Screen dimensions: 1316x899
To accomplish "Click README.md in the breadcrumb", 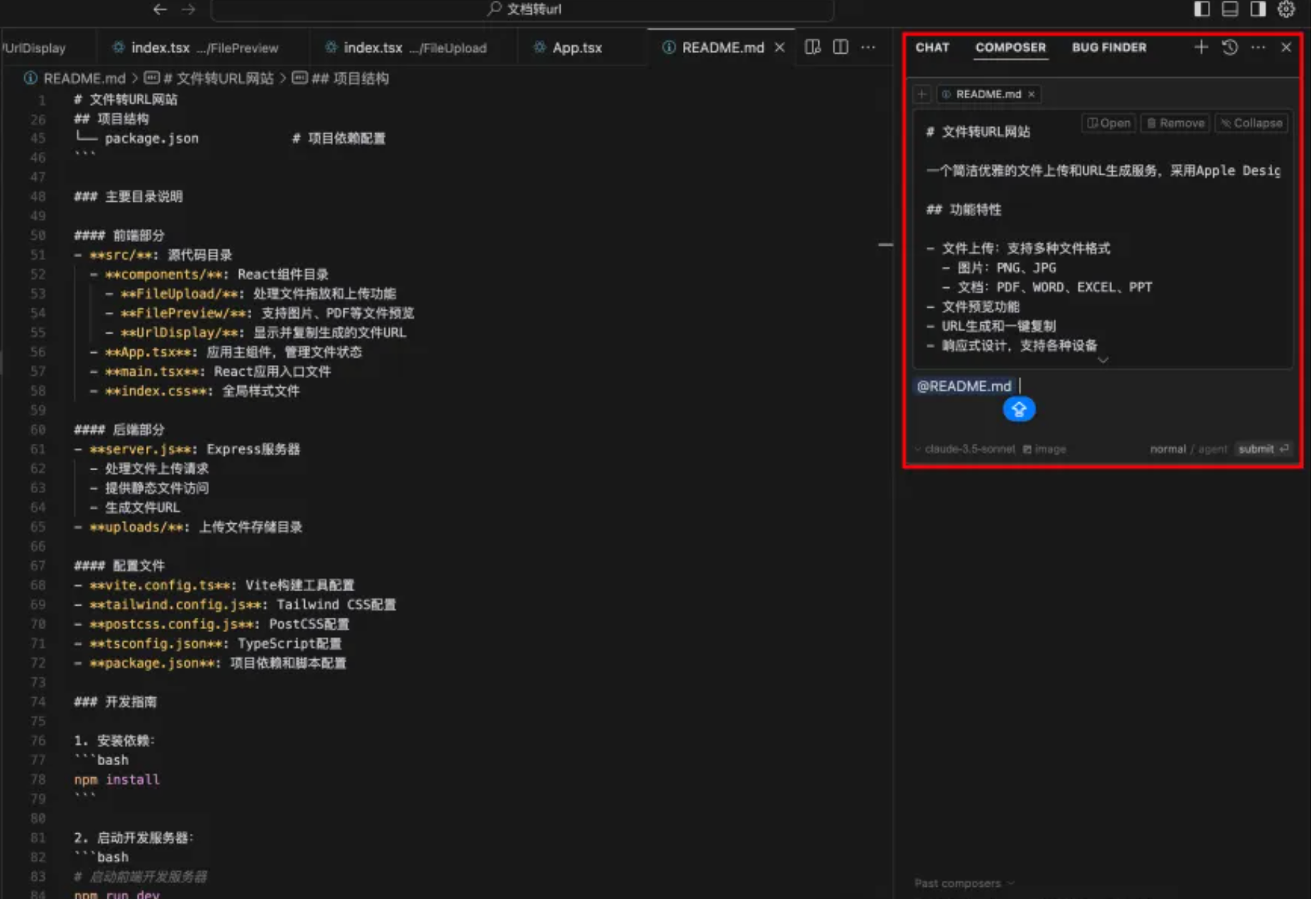I will coord(84,78).
